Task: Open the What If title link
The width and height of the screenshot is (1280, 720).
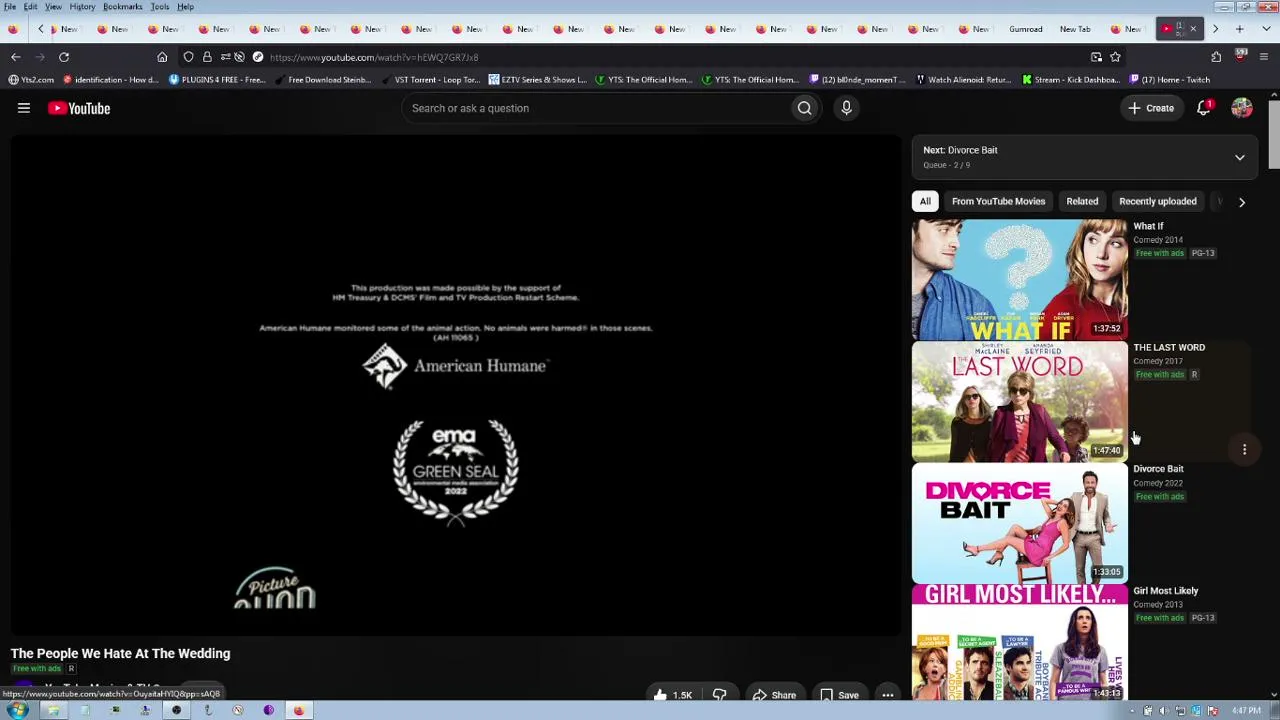Action: click(1148, 227)
